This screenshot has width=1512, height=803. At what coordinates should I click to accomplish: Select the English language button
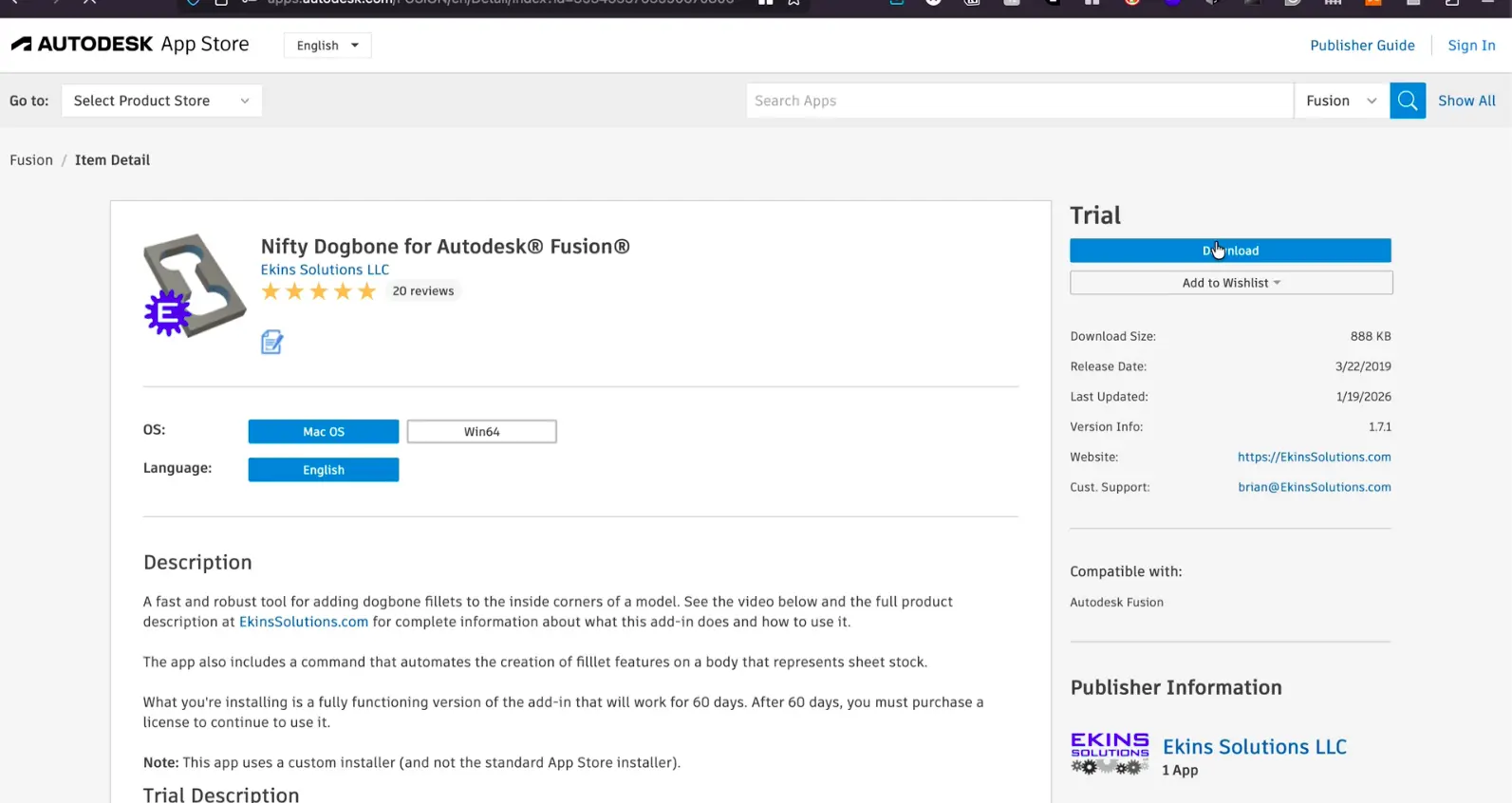click(x=324, y=470)
